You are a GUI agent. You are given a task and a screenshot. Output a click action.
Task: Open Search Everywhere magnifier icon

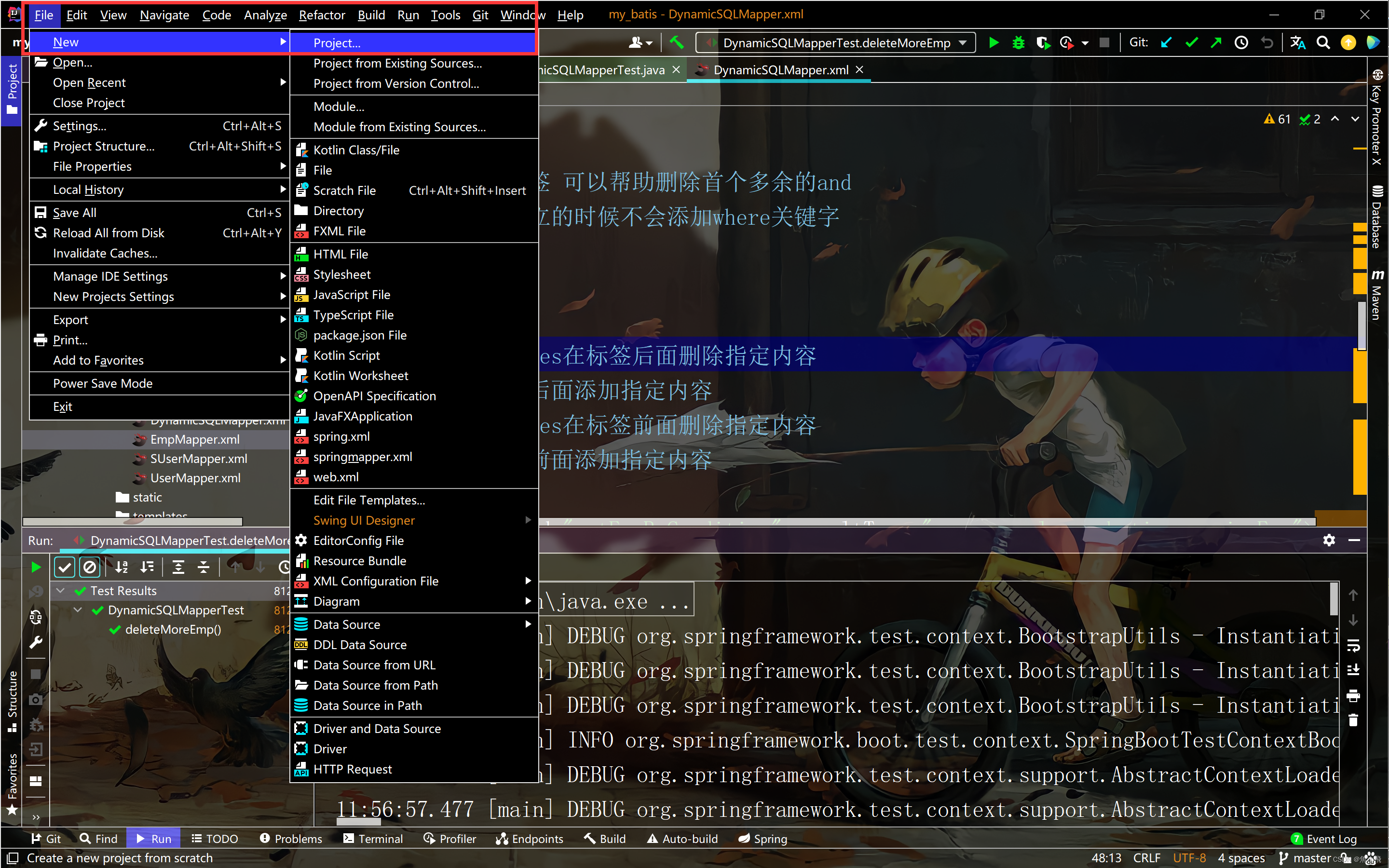[1323, 43]
